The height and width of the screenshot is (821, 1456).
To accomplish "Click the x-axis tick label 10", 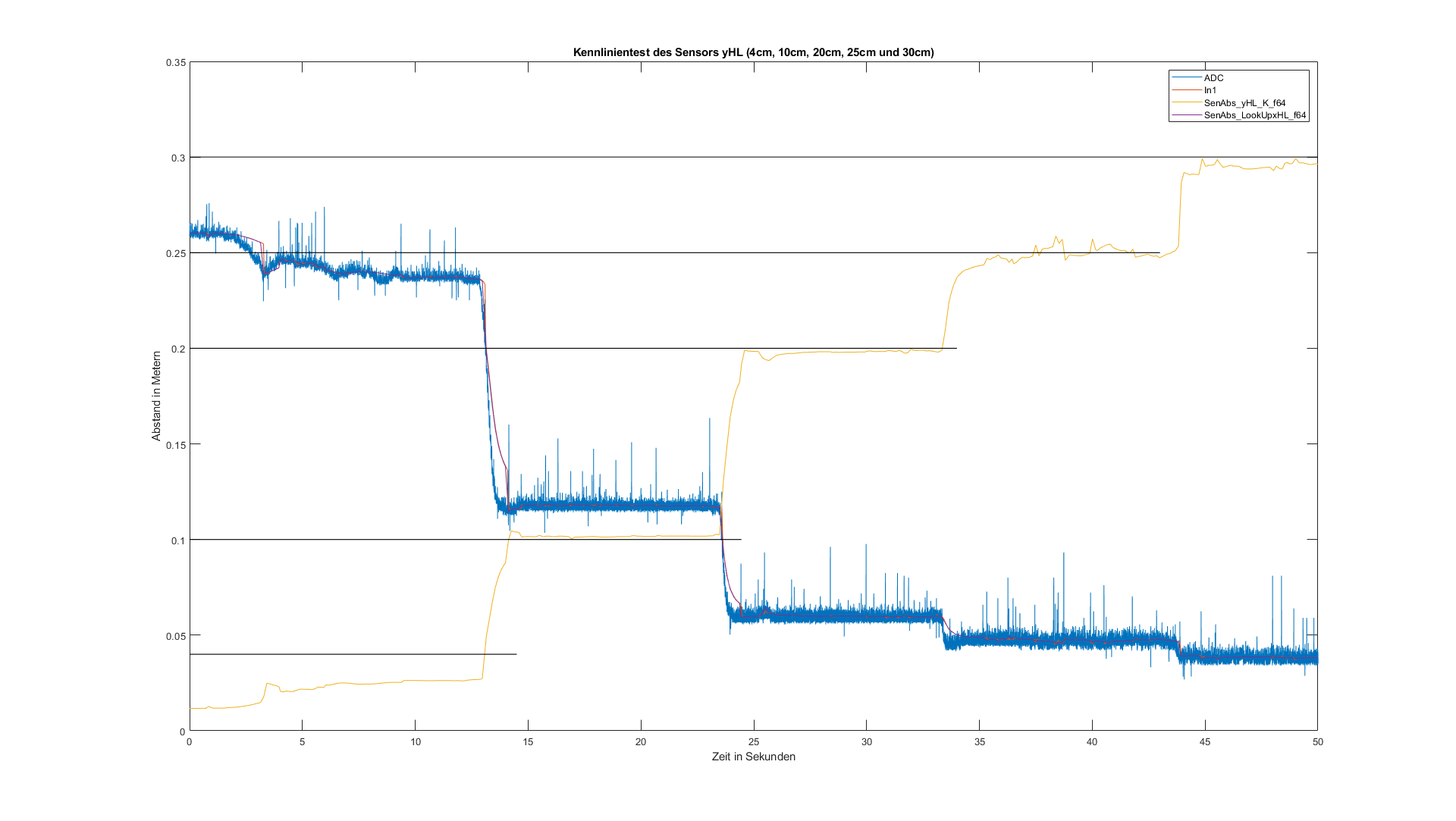I will pyautogui.click(x=415, y=741).
